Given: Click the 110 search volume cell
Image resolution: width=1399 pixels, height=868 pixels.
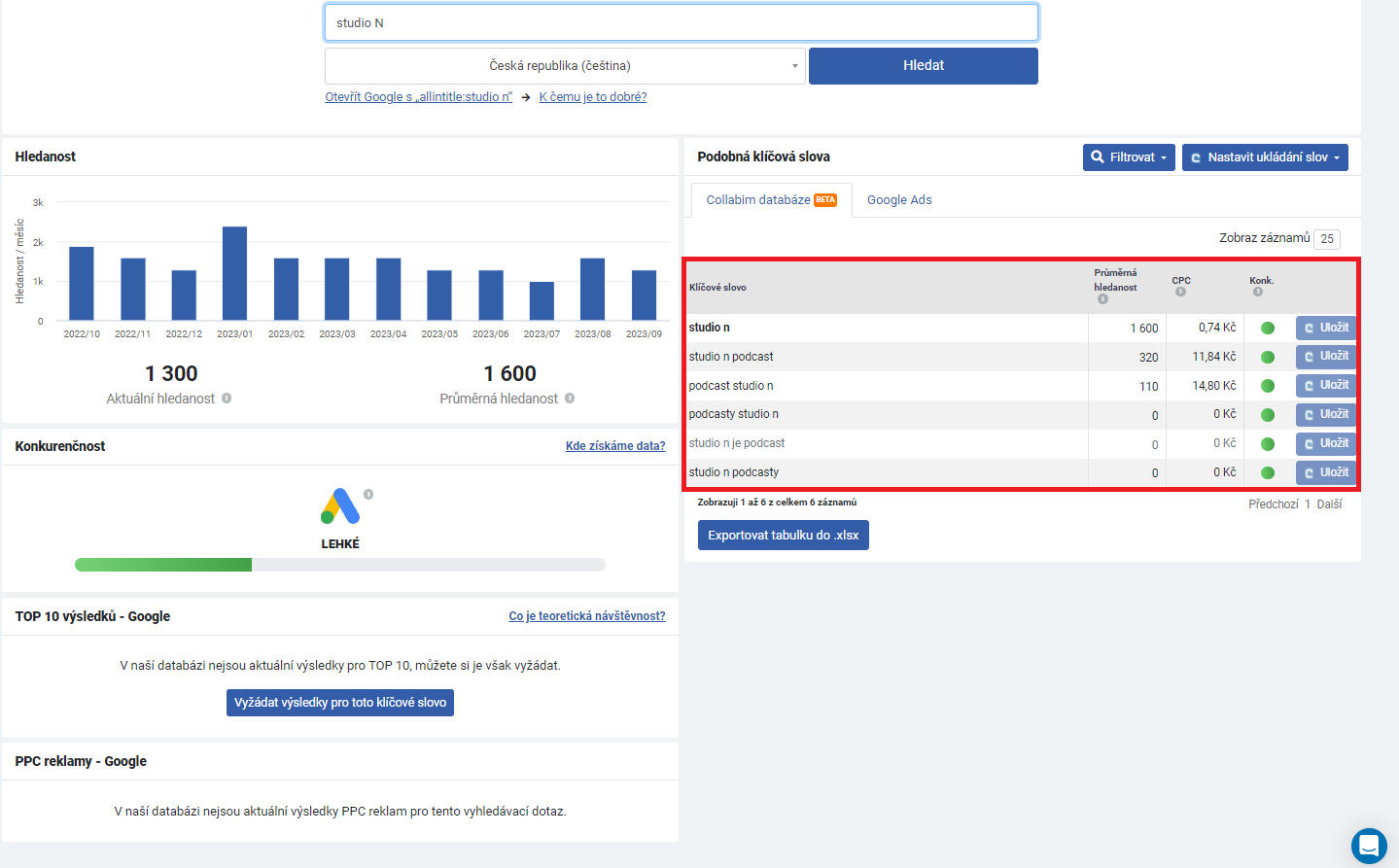Looking at the screenshot, I should click(x=1149, y=387).
